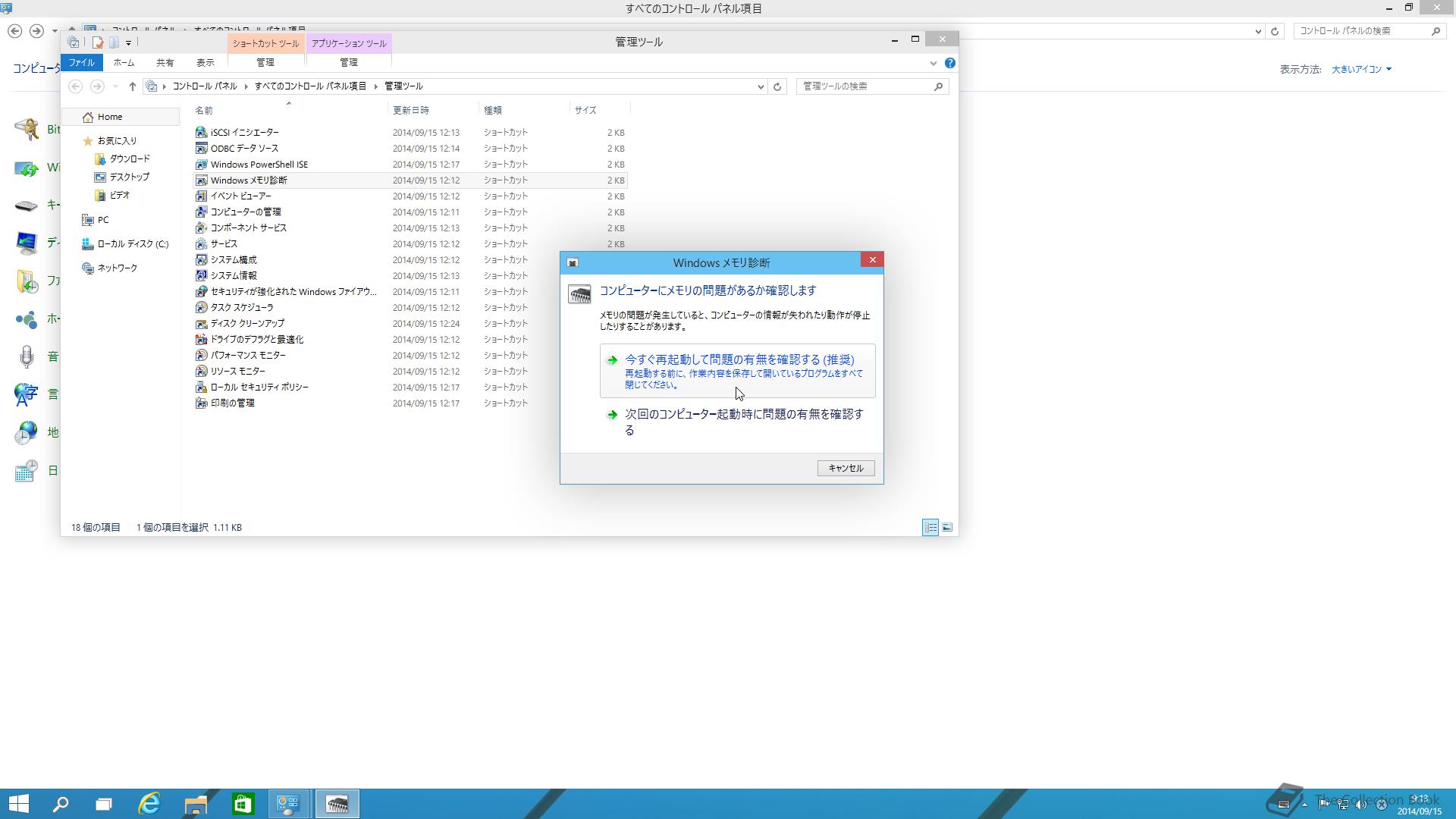1456x819 pixels.
Task: Sort by 更新日時 column header
Action: (x=432, y=111)
